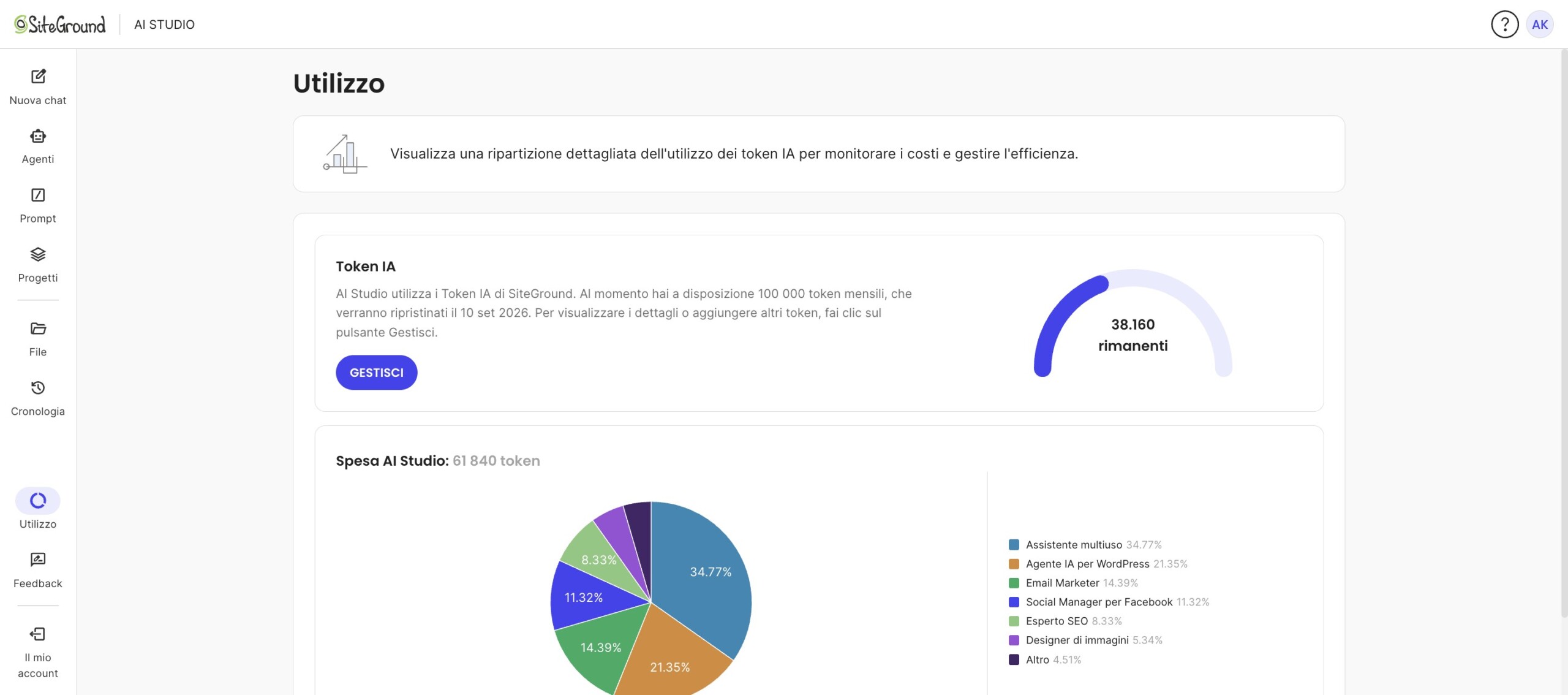Click the Assistente multiuso legend text

[1074, 545]
